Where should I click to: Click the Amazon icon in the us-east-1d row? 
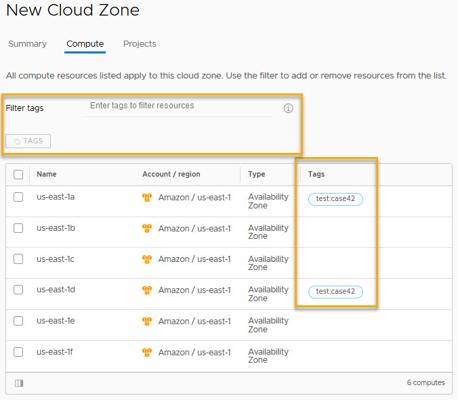(x=147, y=290)
